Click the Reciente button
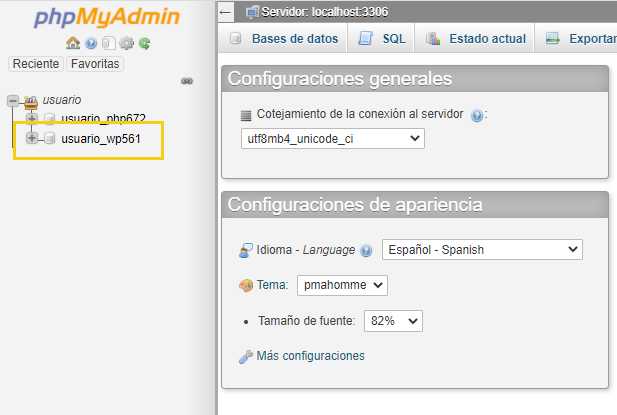 [x=36, y=64]
